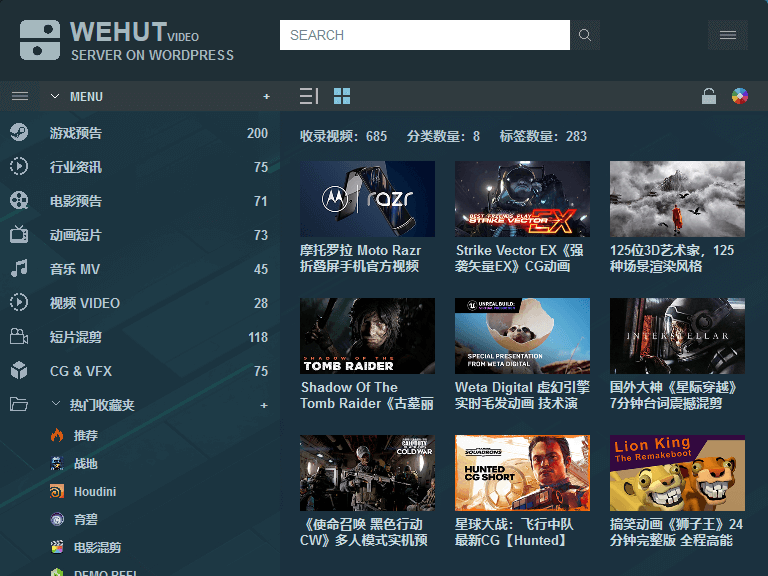Viewport: 768px width, 576px height.
Task: Toggle the sidebar hamburger icon
Action: click(20, 96)
